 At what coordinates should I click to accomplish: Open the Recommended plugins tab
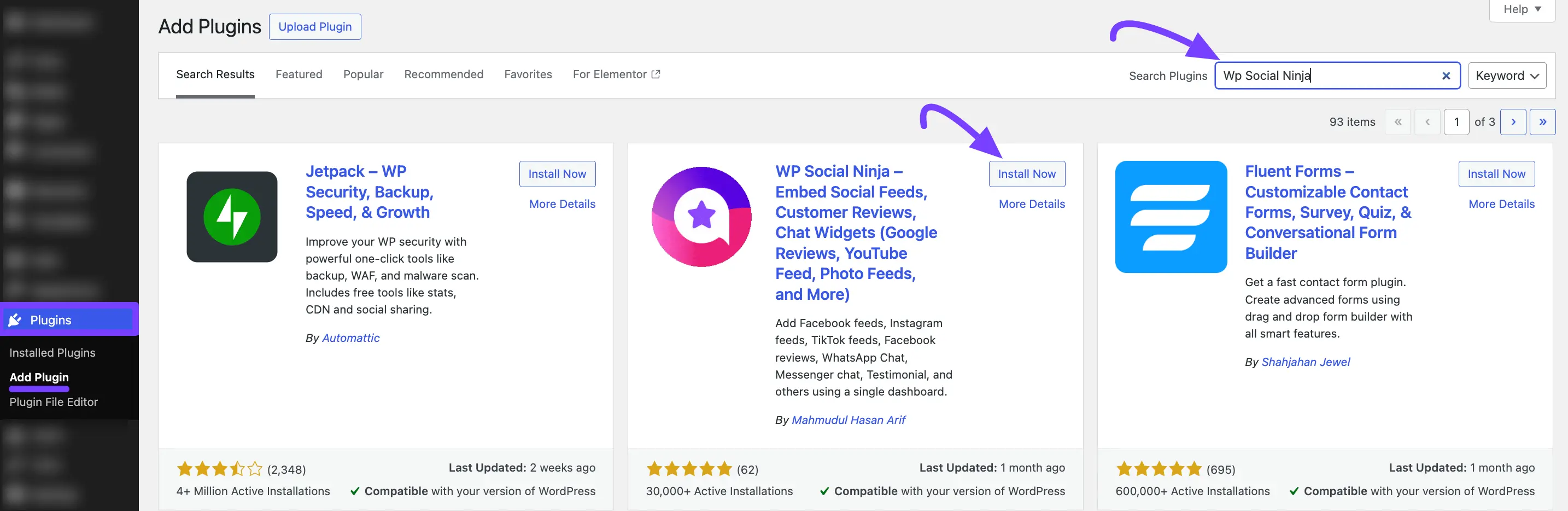(x=444, y=74)
